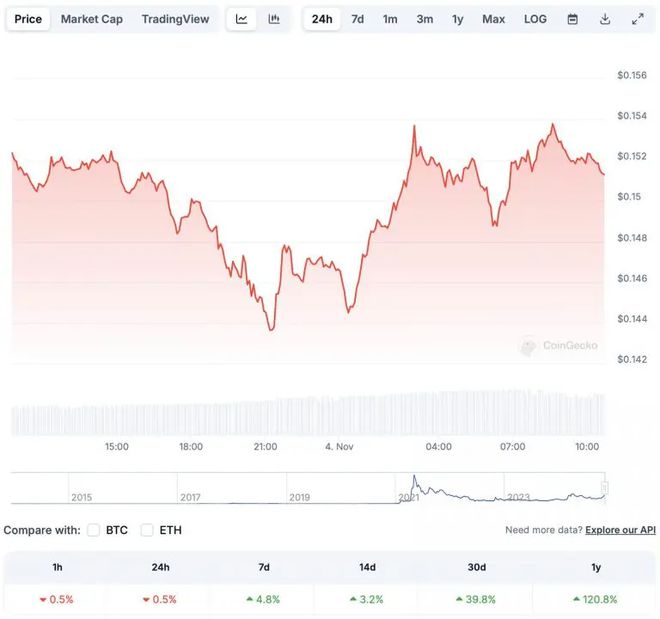
Task: Open the calendar date range picker
Action: click(572, 19)
